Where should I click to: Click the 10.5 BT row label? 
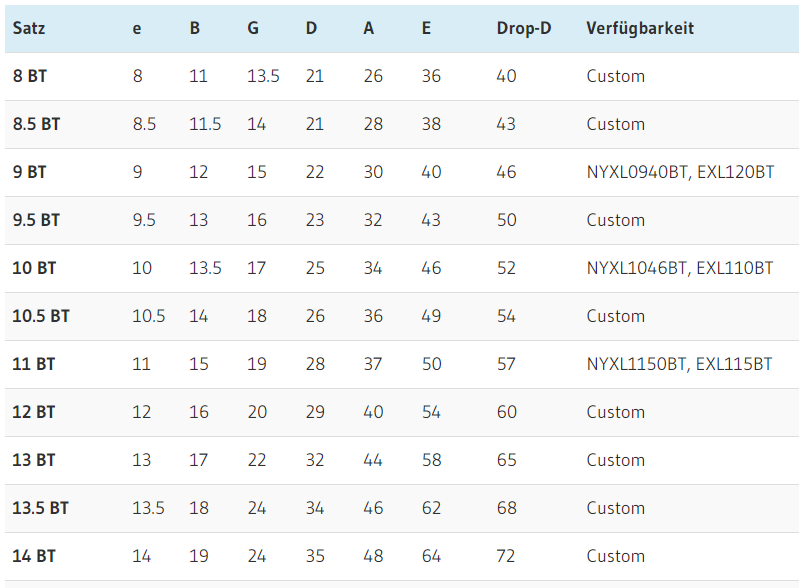pyautogui.click(x=41, y=316)
